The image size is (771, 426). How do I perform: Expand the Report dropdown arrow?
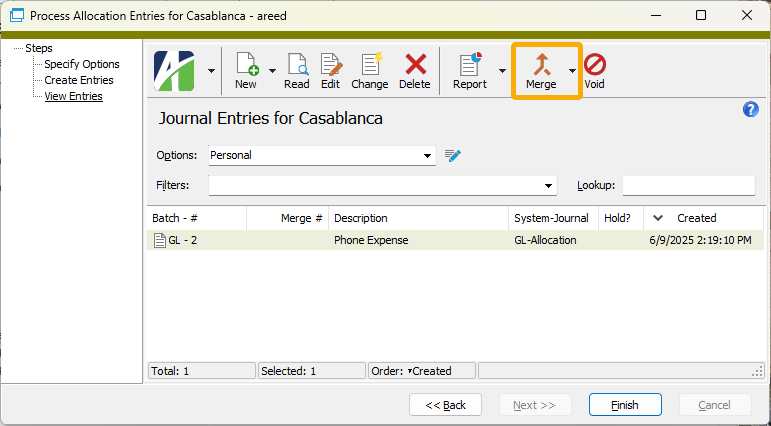502,71
